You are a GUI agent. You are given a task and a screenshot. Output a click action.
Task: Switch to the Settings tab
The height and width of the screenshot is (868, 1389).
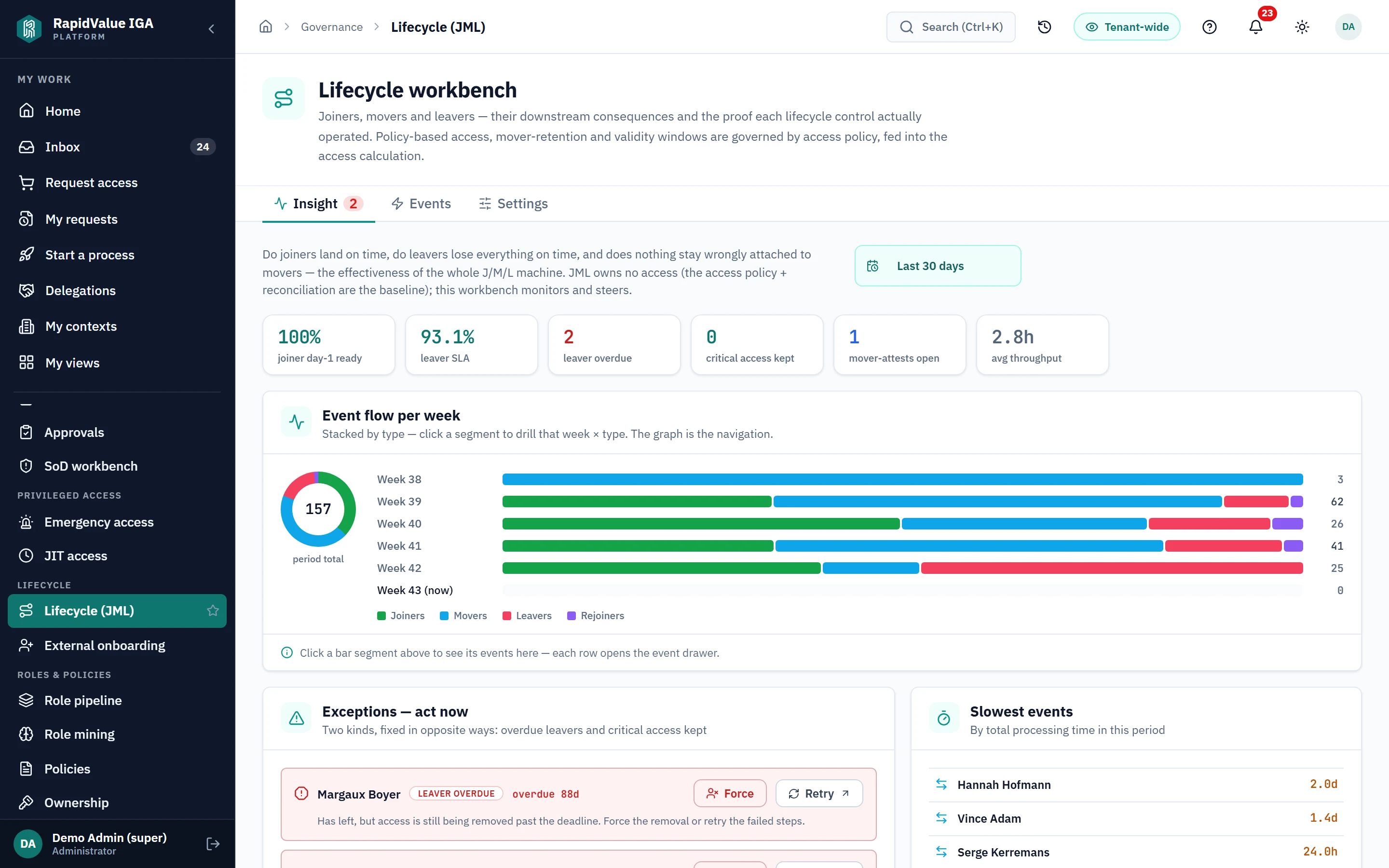[513, 204]
